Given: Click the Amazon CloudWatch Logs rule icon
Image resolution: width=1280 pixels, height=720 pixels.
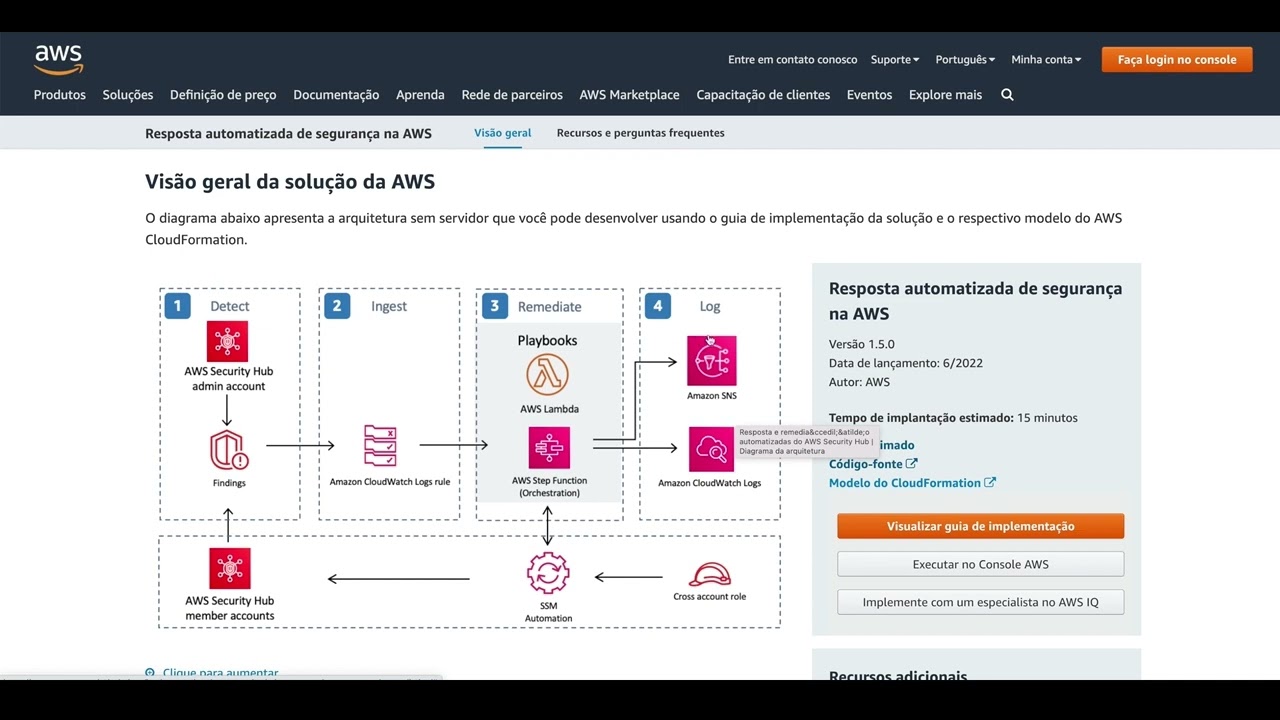Looking at the screenshot, I should click(x=380, y=445).
